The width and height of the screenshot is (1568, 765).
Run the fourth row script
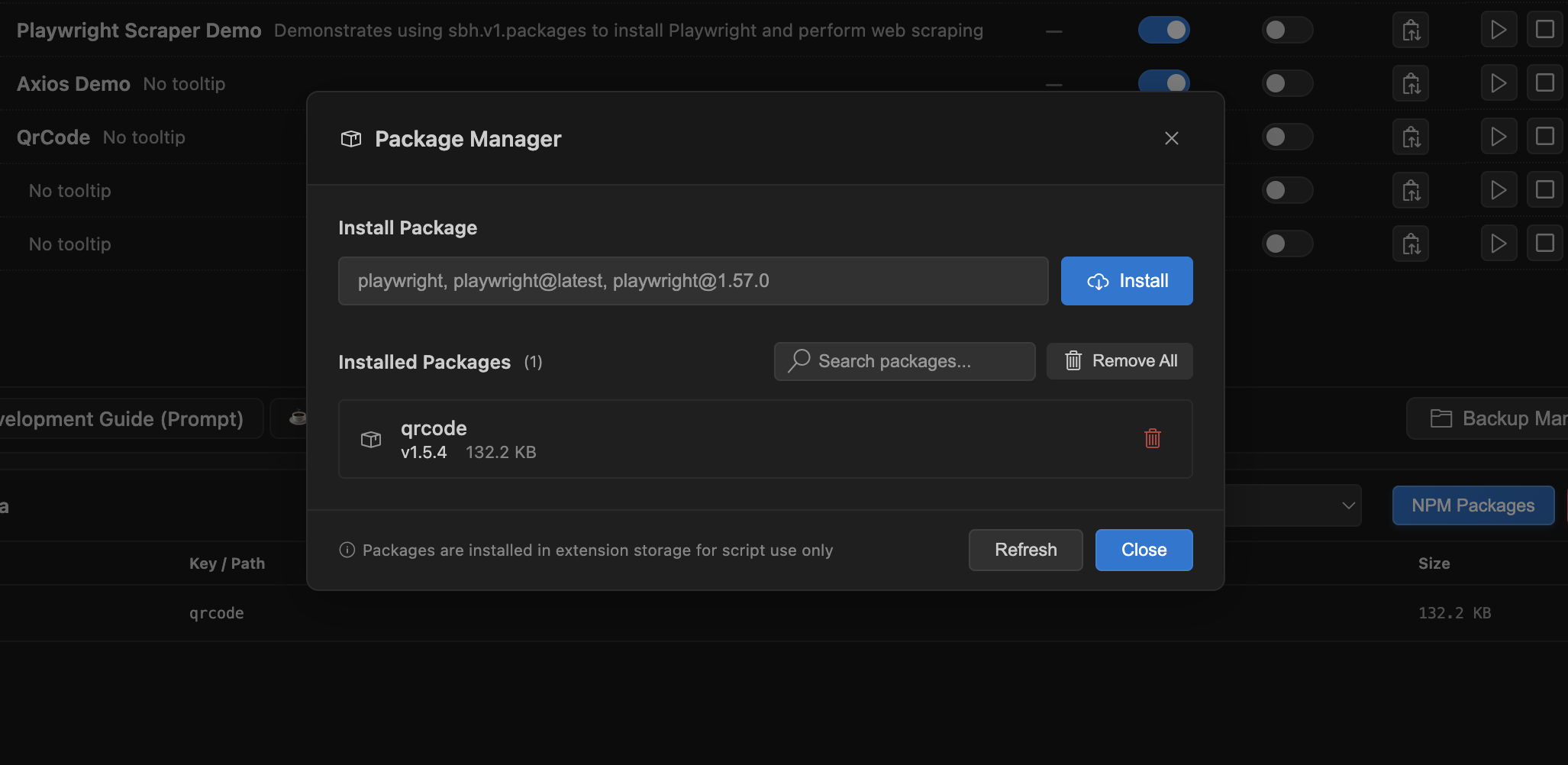tap(1499, 190)
